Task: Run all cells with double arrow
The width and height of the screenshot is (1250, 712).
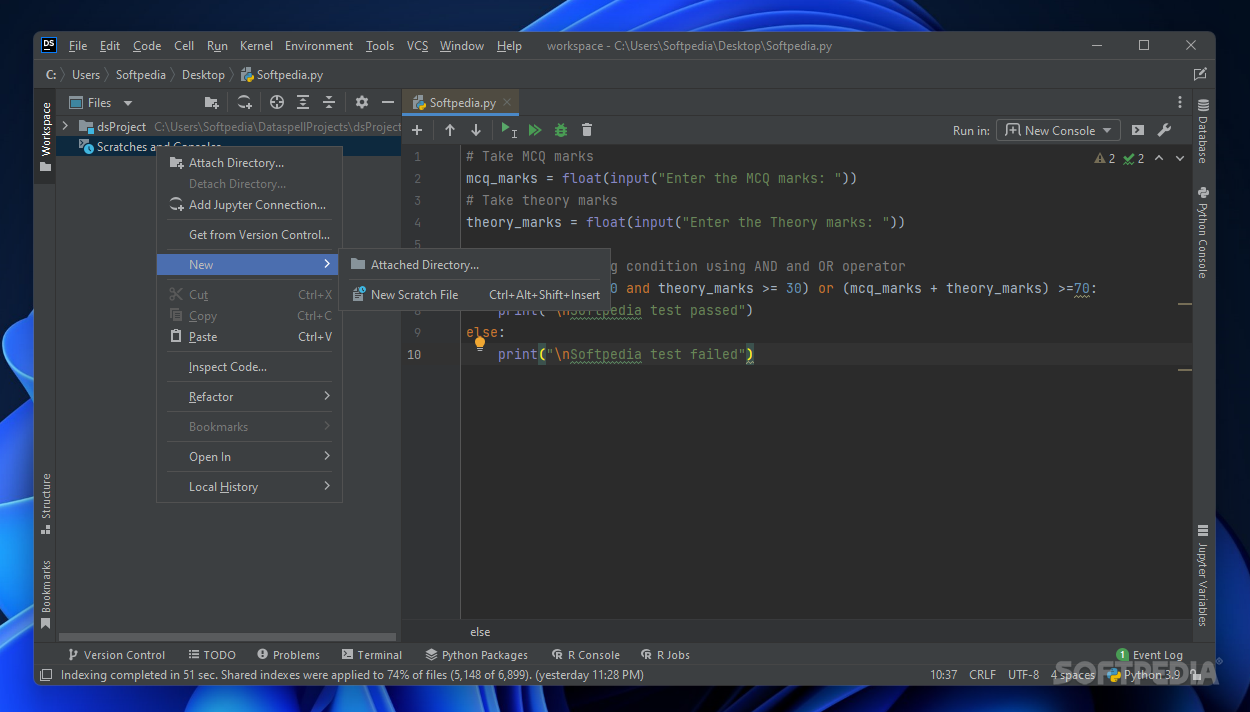Action: click(x=535, y=130)
